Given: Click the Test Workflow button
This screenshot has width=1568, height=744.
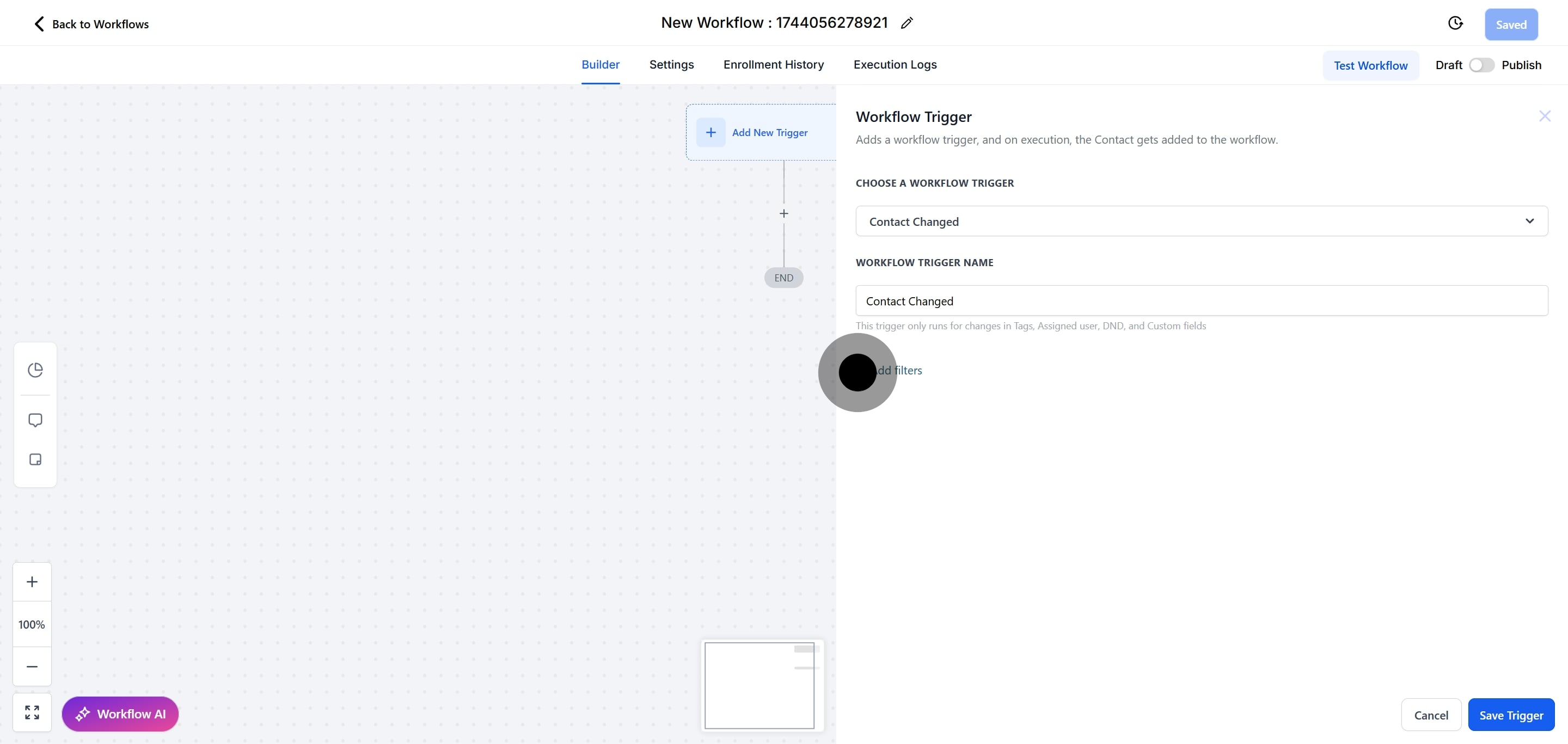Looking at the screenshot, I should point(1370,66).
